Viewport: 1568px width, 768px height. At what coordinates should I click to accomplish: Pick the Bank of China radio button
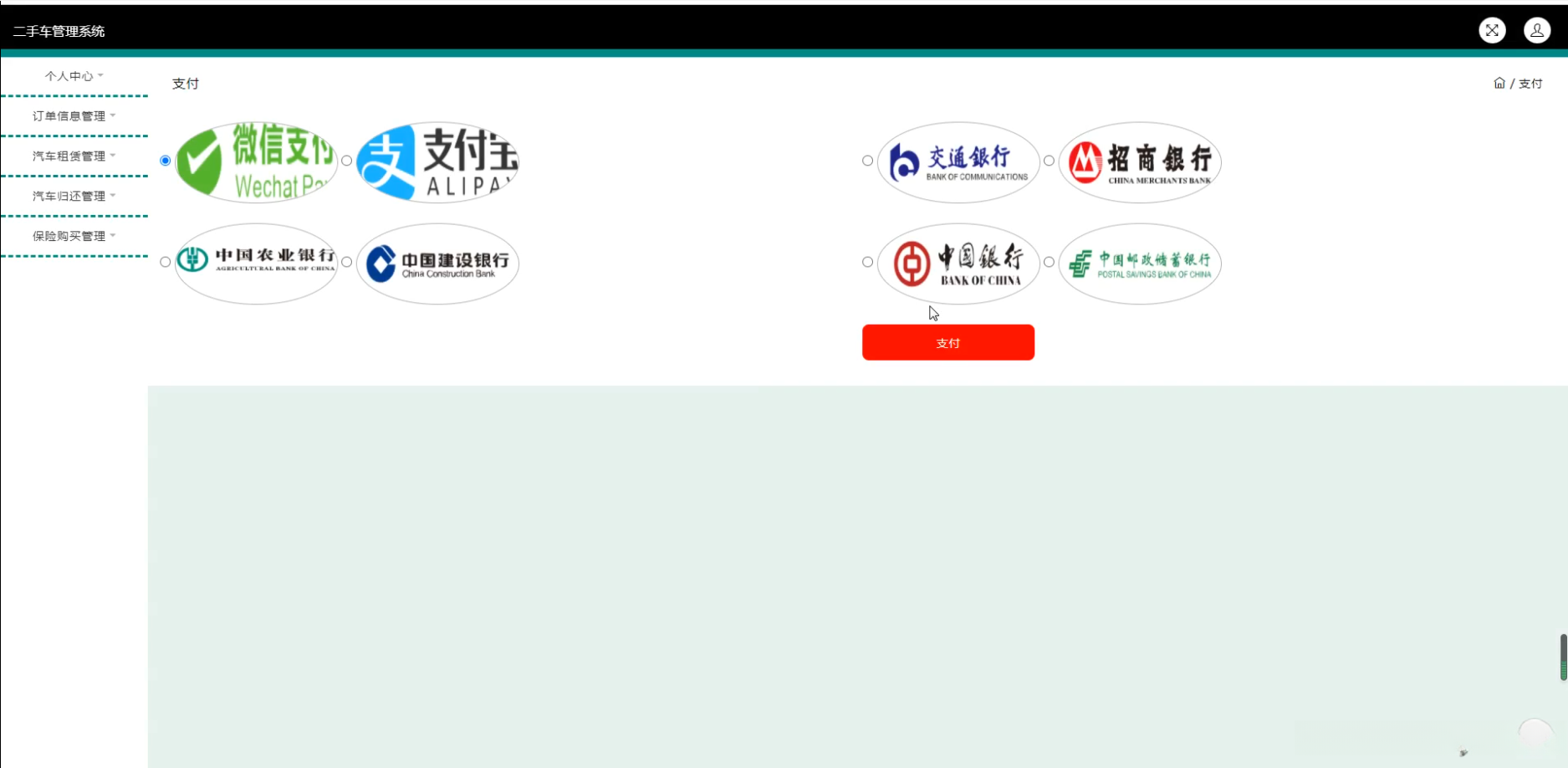tap(868, 262)
